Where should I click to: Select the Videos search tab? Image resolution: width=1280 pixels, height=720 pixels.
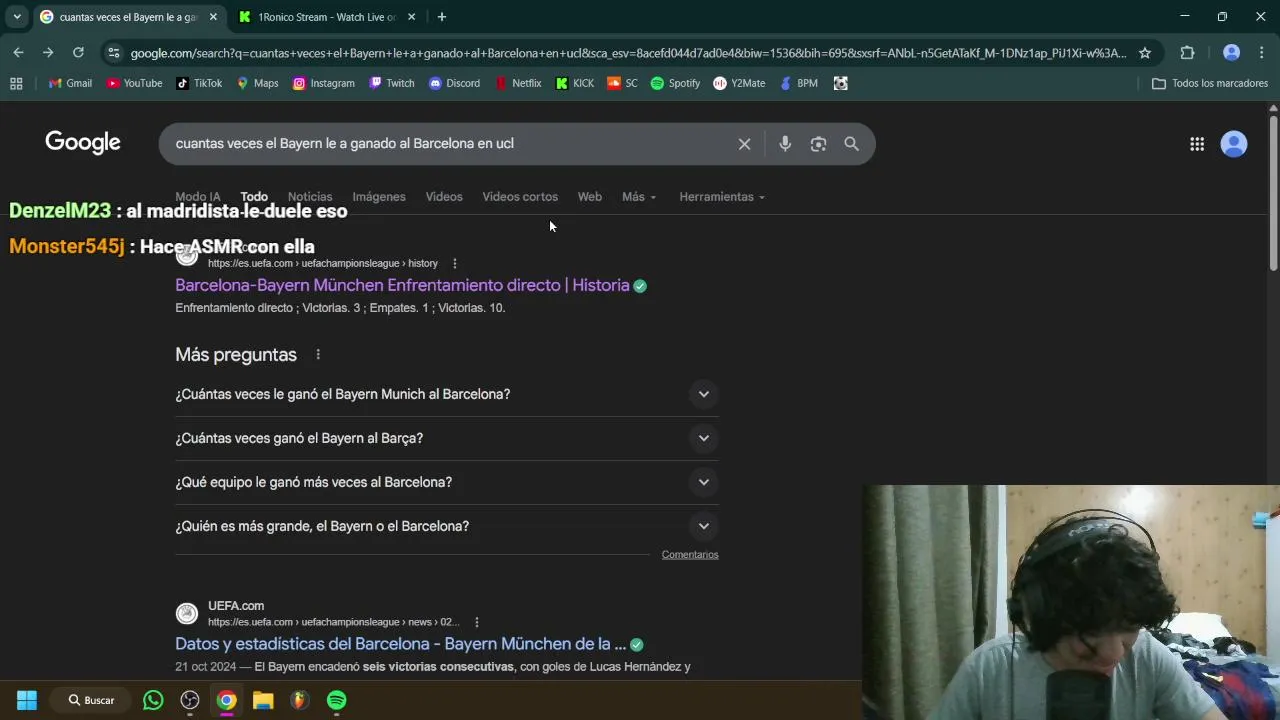(444, 197)
